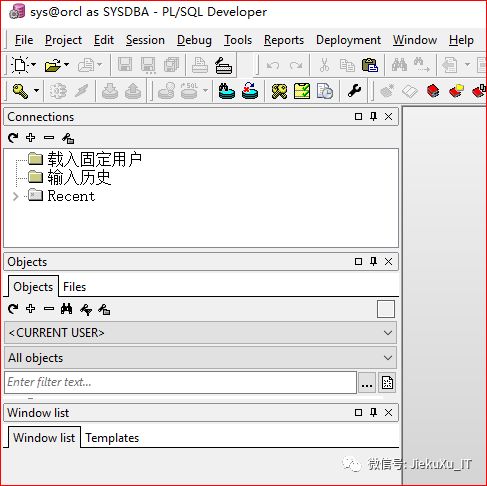Pin the Connections panel
Image resolution: width=487 pixels, height=486 pixels.
coord(373,116)
